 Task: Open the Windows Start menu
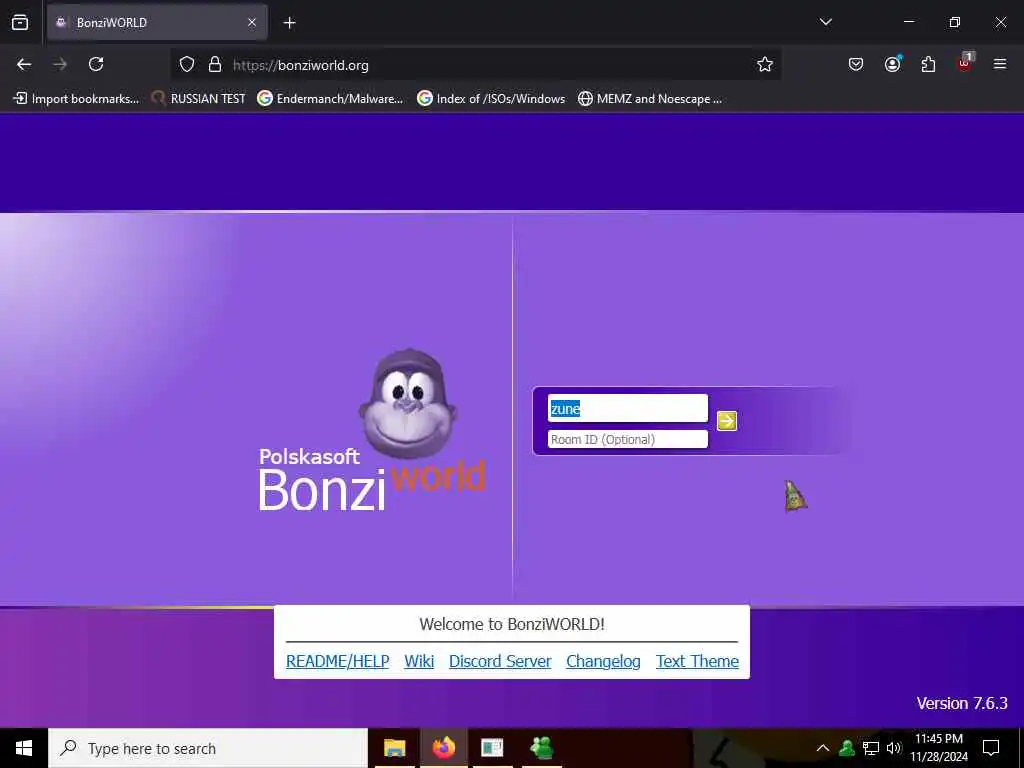[x=24, y=748]
